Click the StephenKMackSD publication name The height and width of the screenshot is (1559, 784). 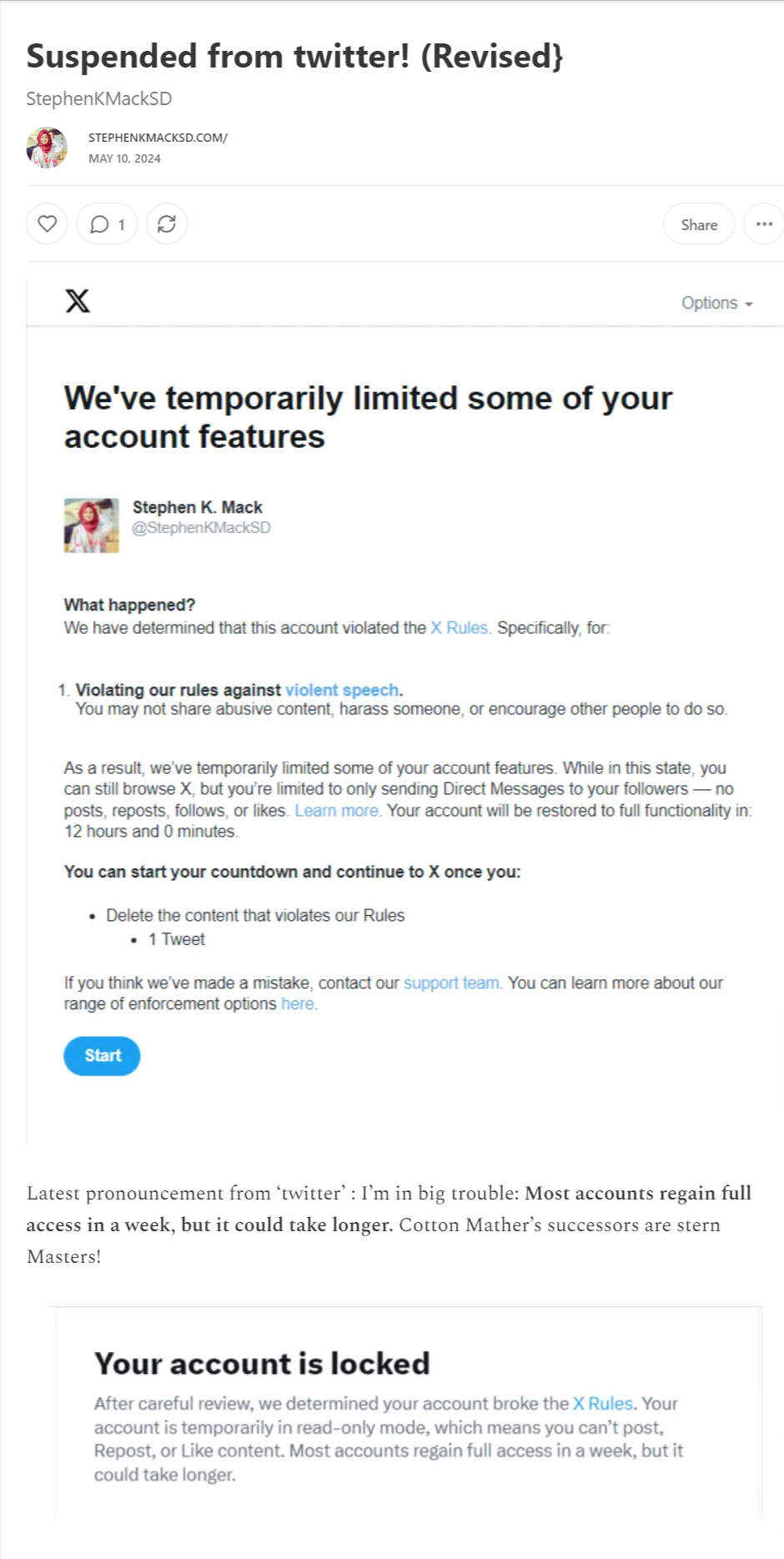tap(98, 98)
